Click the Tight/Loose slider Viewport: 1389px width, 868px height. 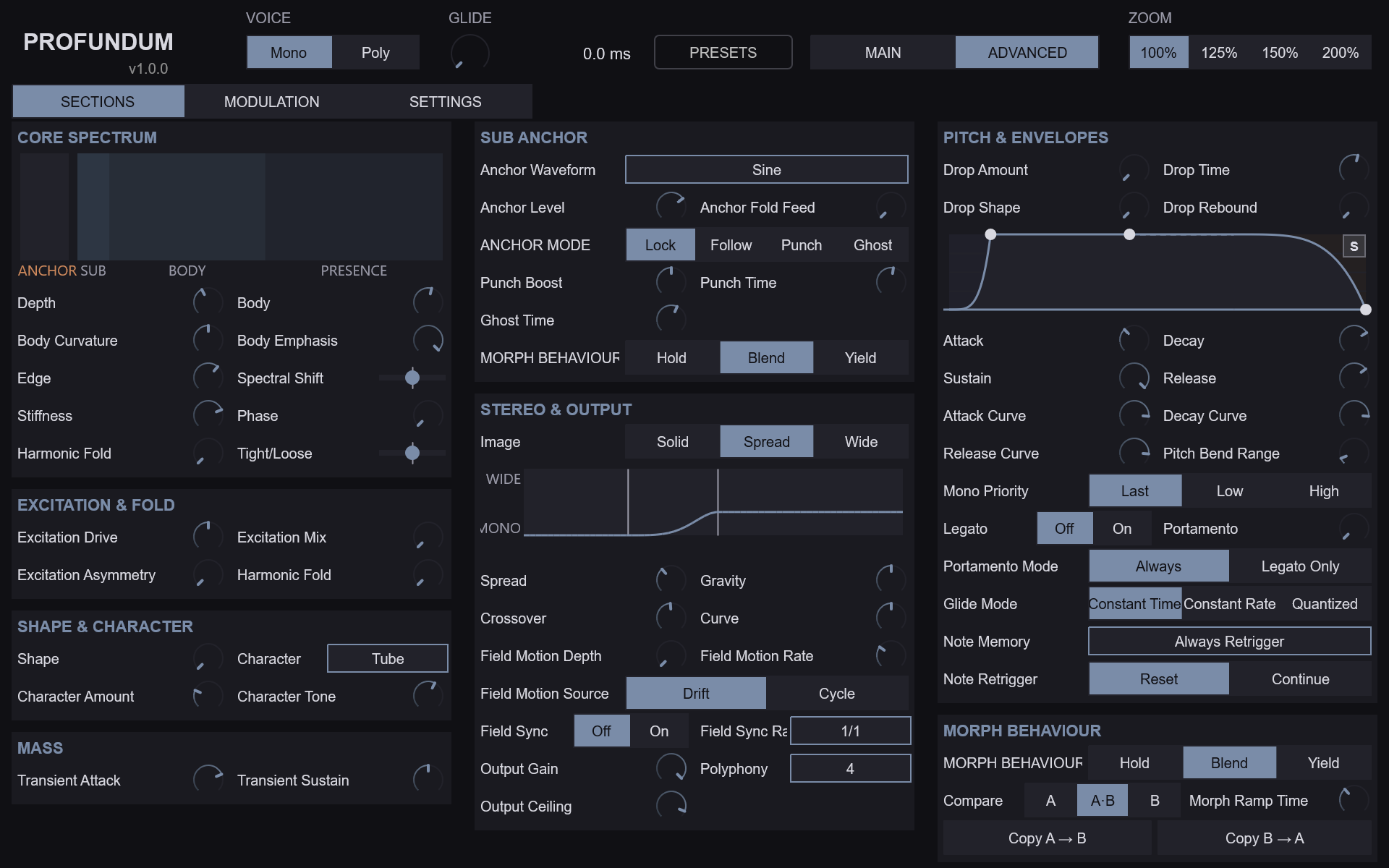412,453
